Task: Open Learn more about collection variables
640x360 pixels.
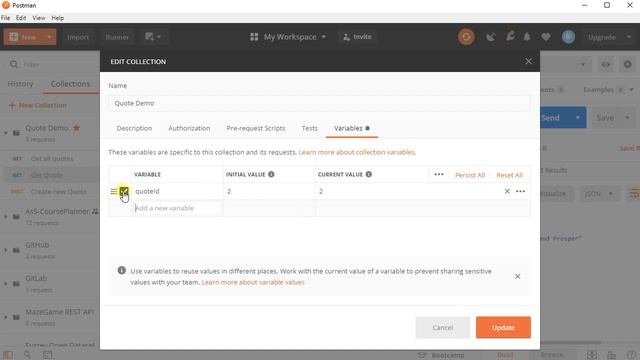Action: 357,152
